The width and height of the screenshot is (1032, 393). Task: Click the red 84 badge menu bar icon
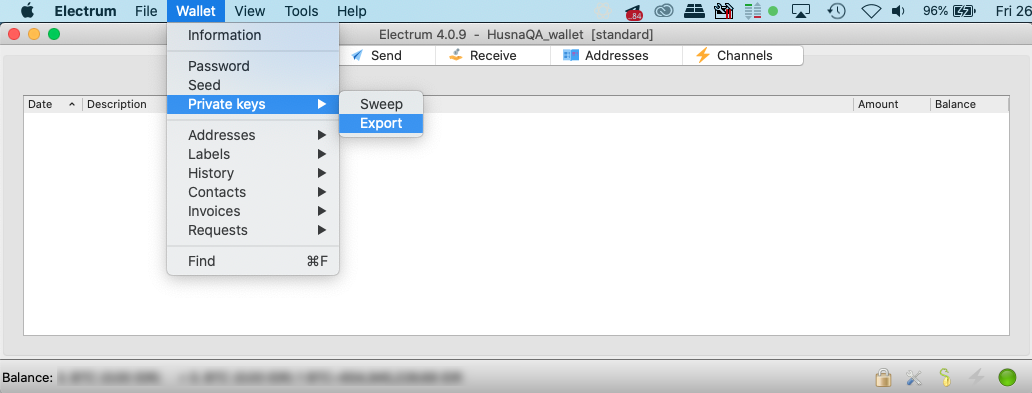pos(633,11)
